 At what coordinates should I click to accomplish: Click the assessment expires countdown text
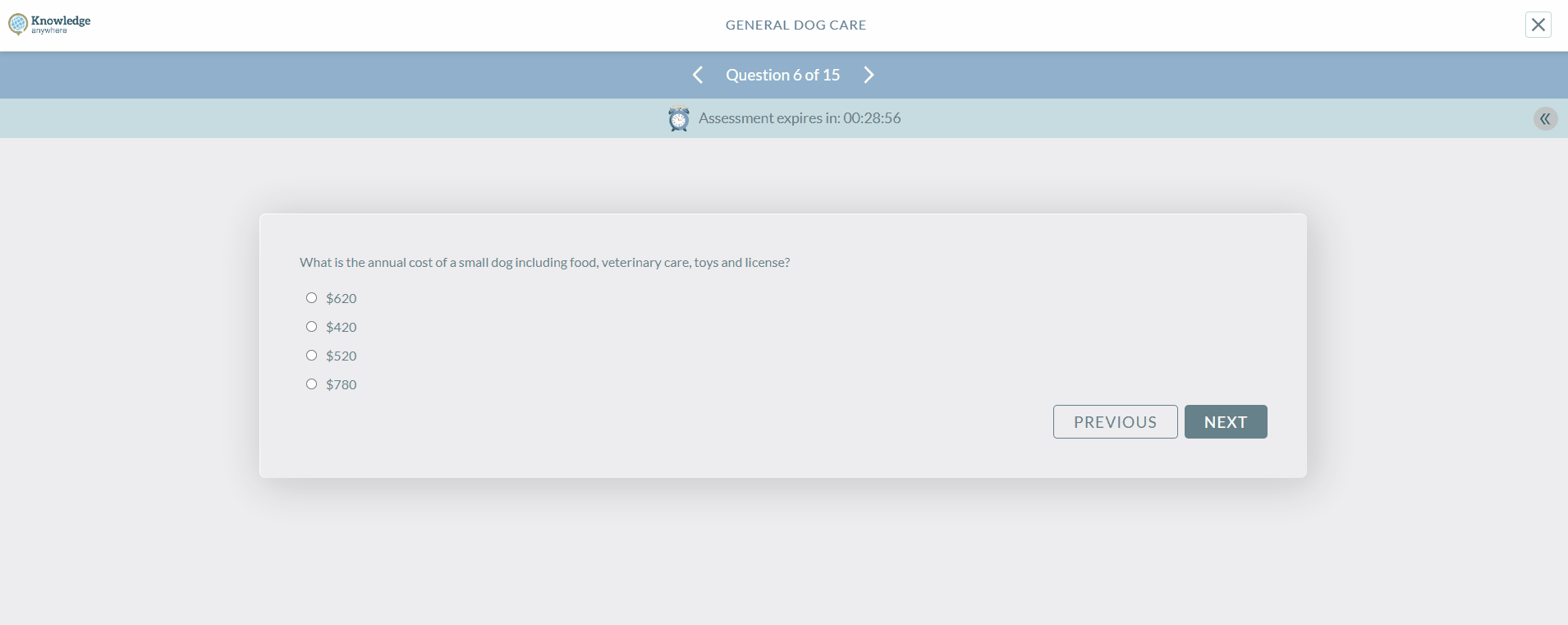pos(799,118)
